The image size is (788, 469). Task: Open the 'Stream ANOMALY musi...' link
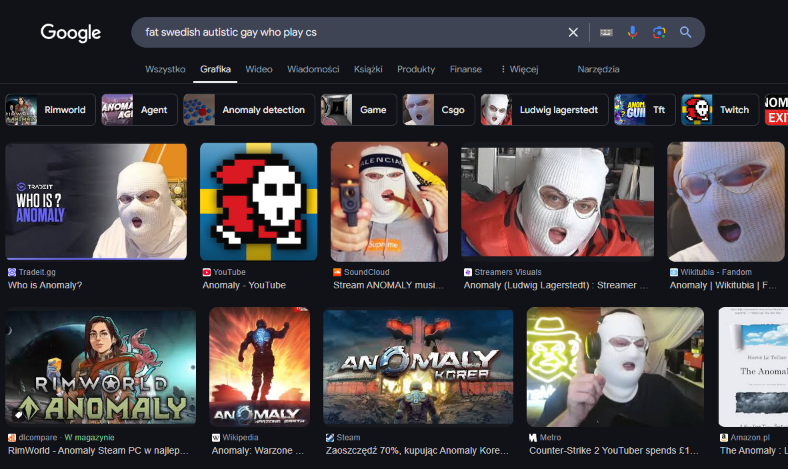[388, 285]
